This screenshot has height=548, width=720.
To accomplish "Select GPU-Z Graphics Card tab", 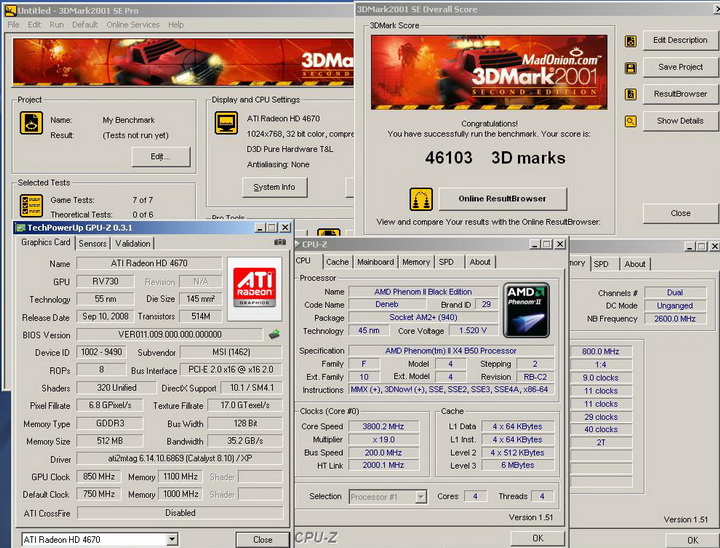I will point(45,242).
